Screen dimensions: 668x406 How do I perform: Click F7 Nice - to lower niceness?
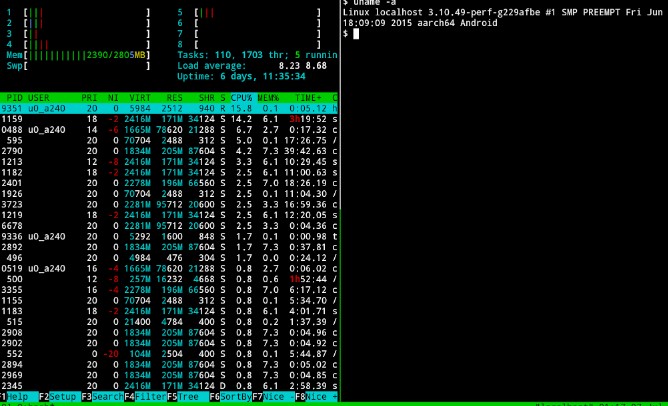[270, 398]
